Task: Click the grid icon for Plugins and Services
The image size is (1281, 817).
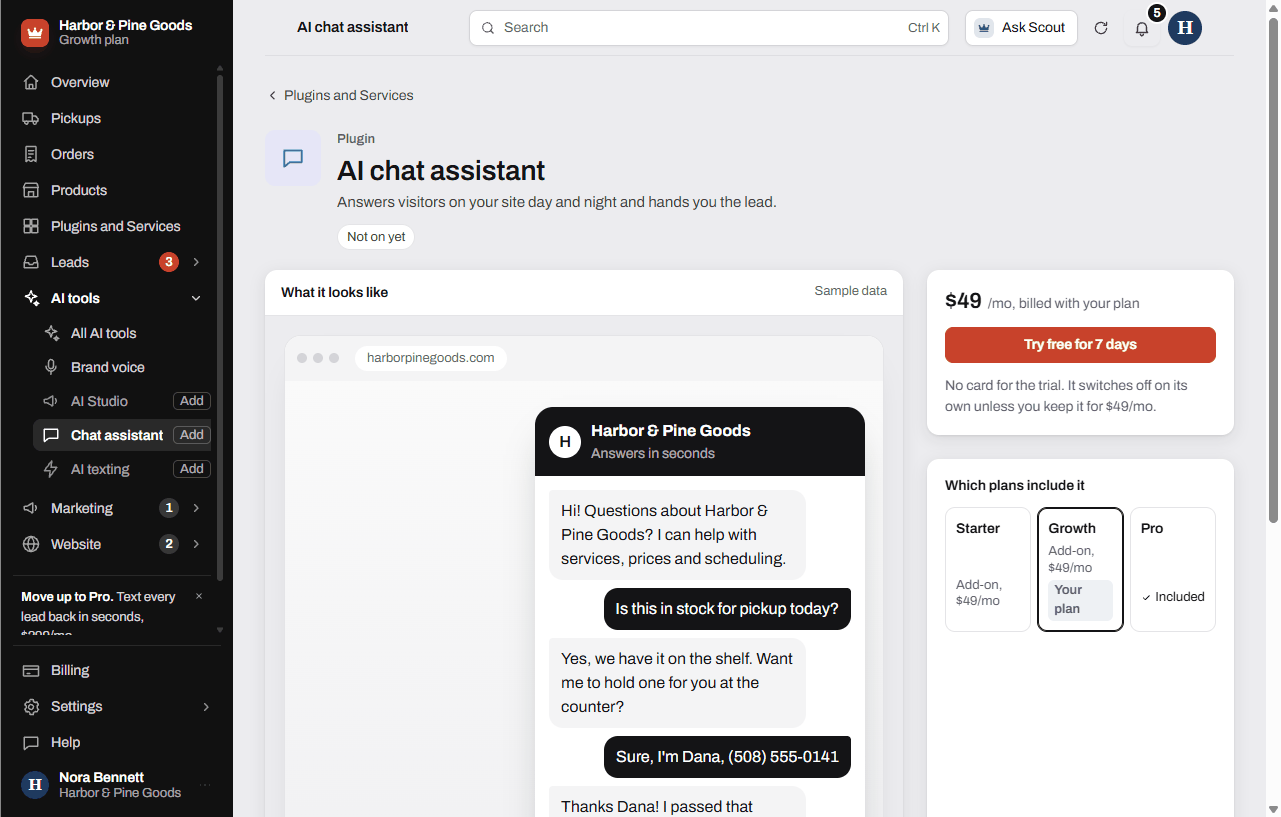Action: [x=31, y=226]
